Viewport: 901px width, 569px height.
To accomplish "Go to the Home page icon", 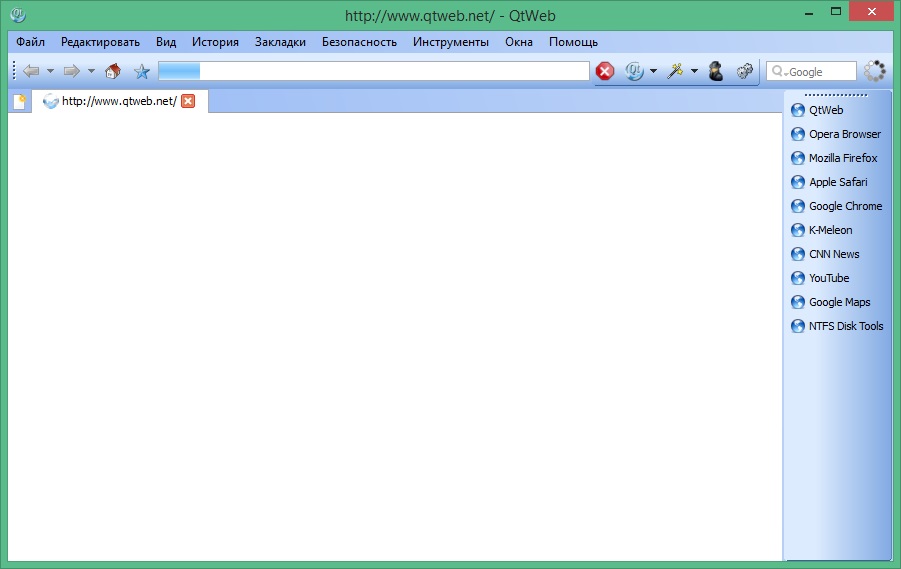I will coord(113,71).
